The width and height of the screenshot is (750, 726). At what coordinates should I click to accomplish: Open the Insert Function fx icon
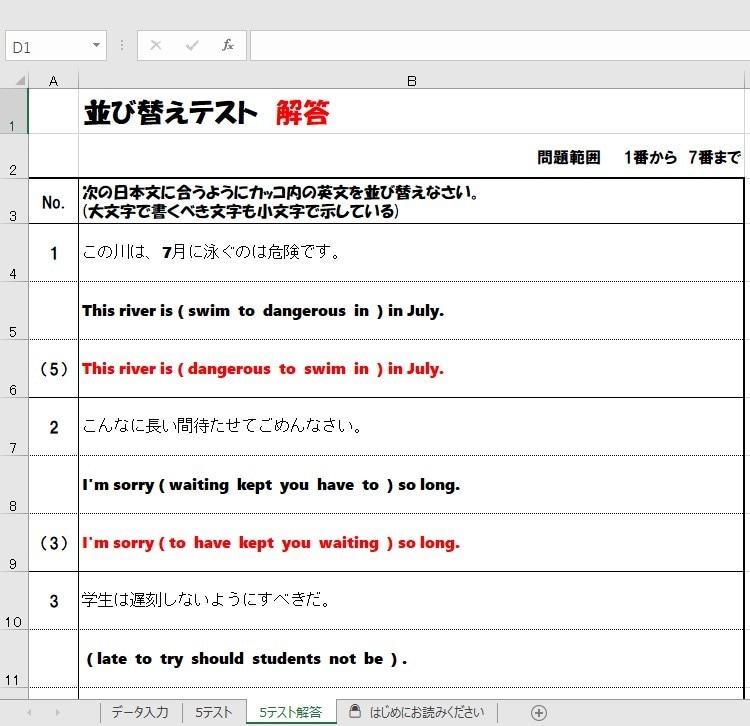click(x=228, y=45)
